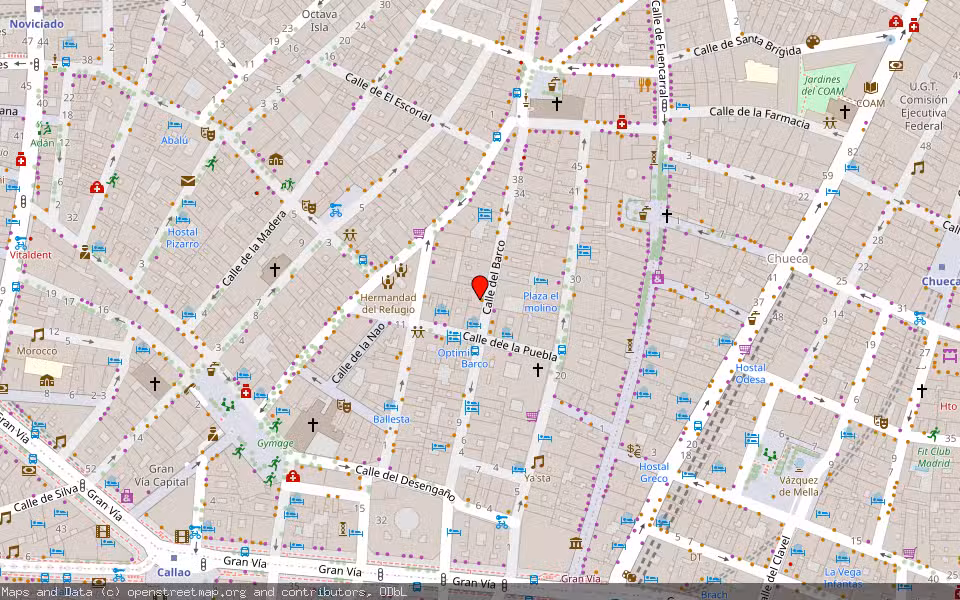Select the church cross below Calle dee la Puebla
Viewport: 960px width, 600px height.
tap(538, 369)
